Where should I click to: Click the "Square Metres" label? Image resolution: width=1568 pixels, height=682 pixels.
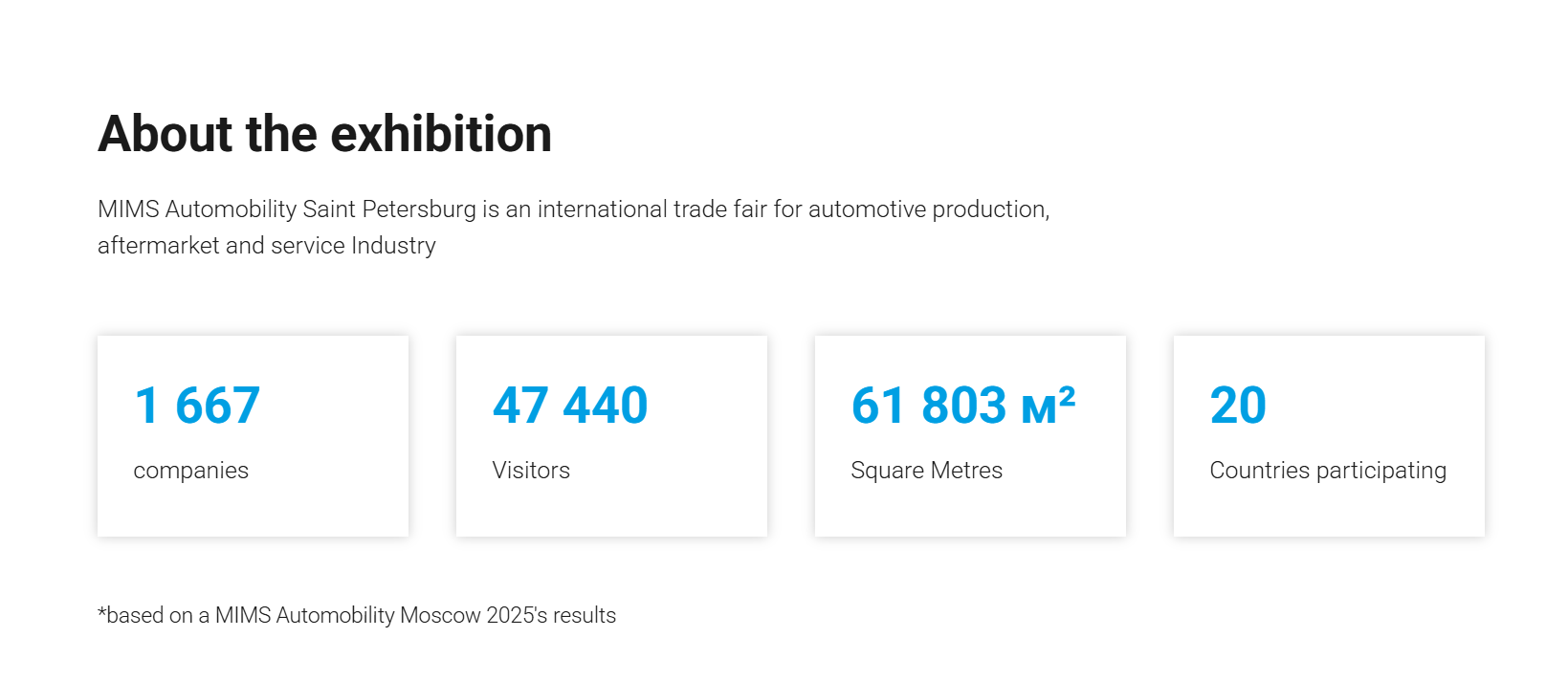(x=926, y=471)
